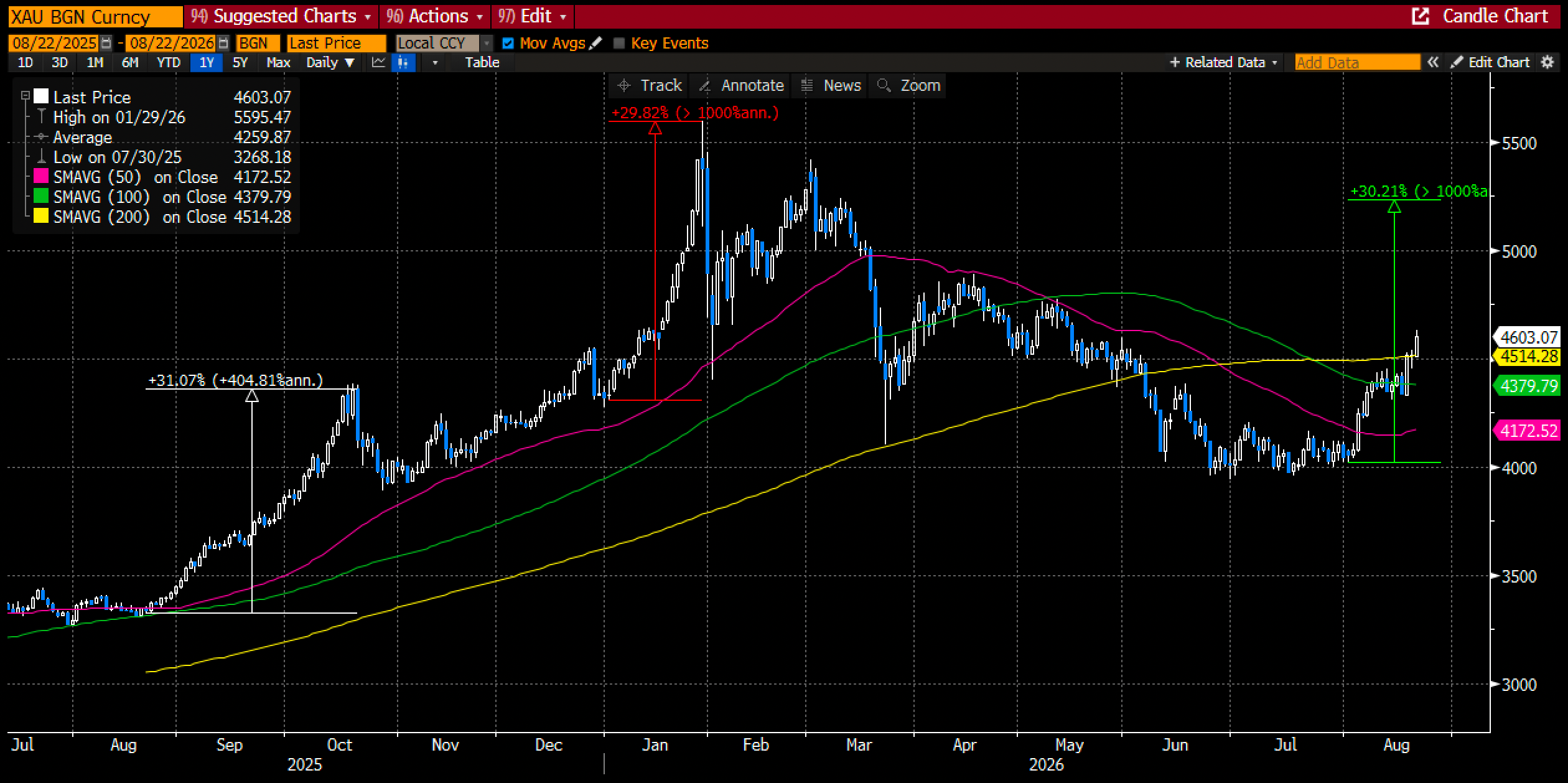Click the XAU BGN Curncy security field
Viewport: 1568px width, 783px height.
(96, 17)
